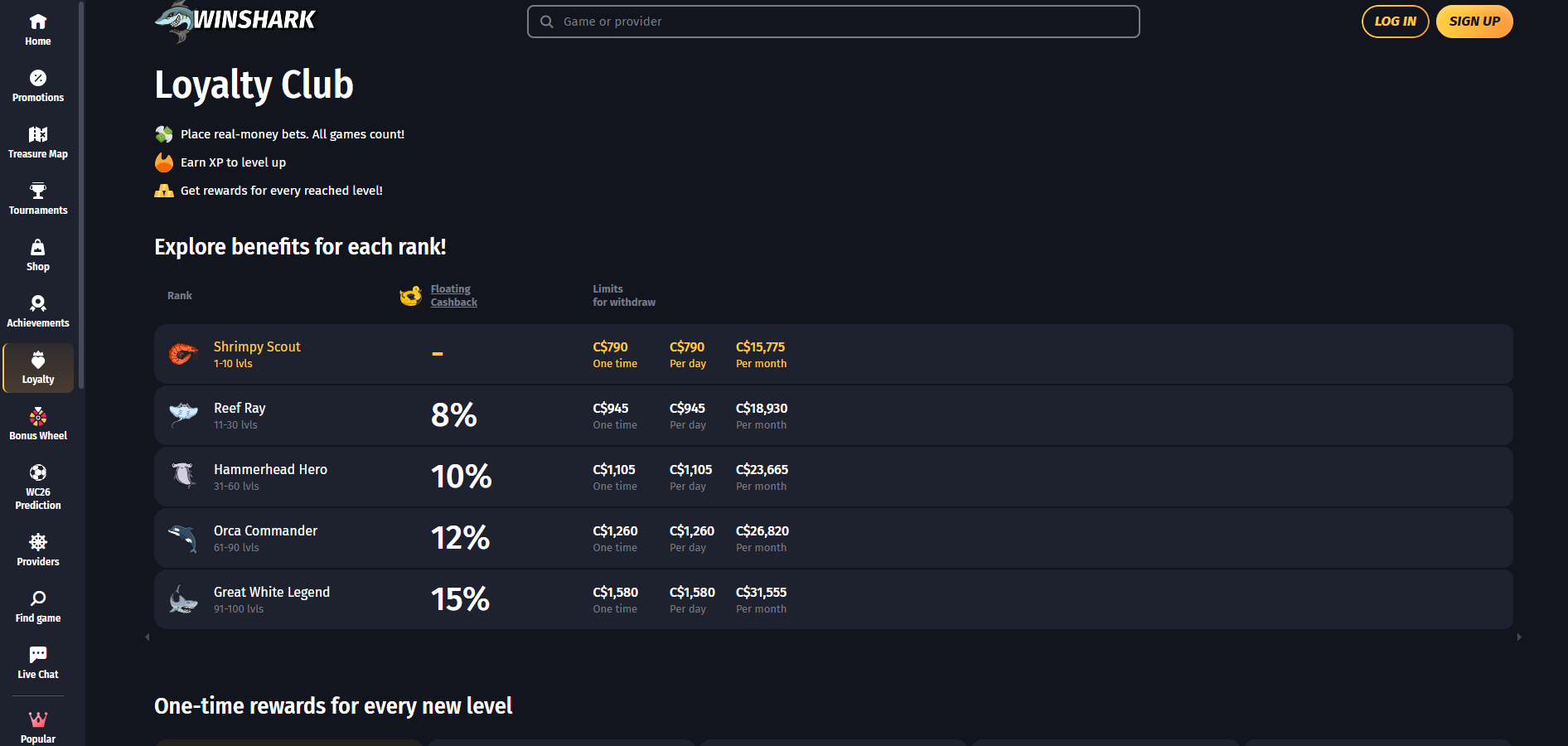This screenshot has height=746, width=1568.
Task: Click the Reef Ray stingray icon
Action: point(184,414)
